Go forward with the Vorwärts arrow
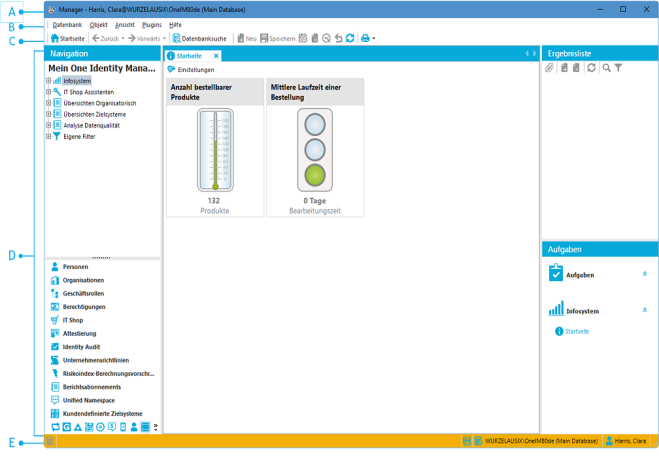 click(144, 38)
